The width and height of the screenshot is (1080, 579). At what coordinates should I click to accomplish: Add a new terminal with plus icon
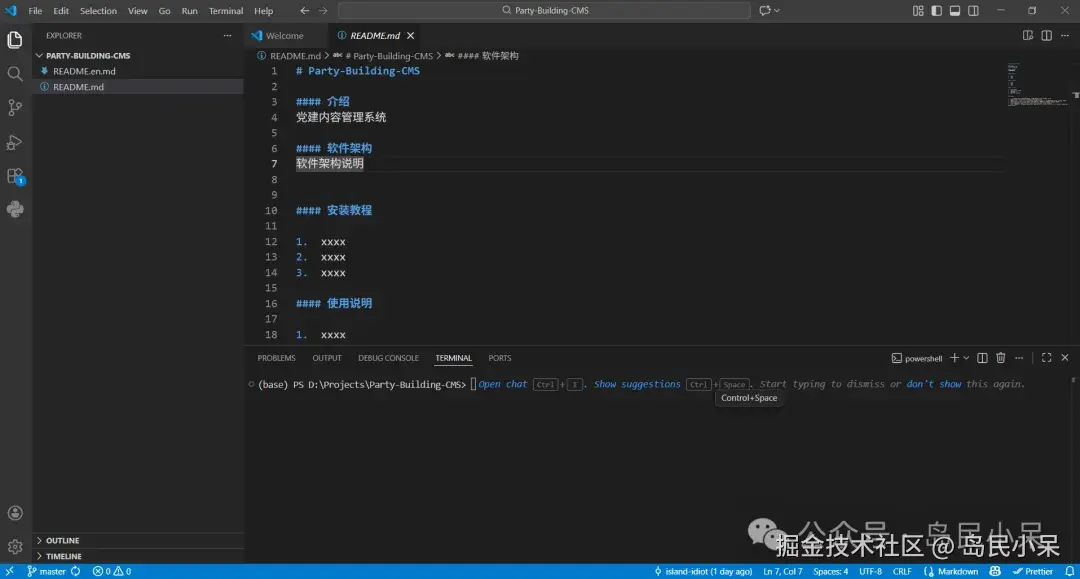pos(954,358)
